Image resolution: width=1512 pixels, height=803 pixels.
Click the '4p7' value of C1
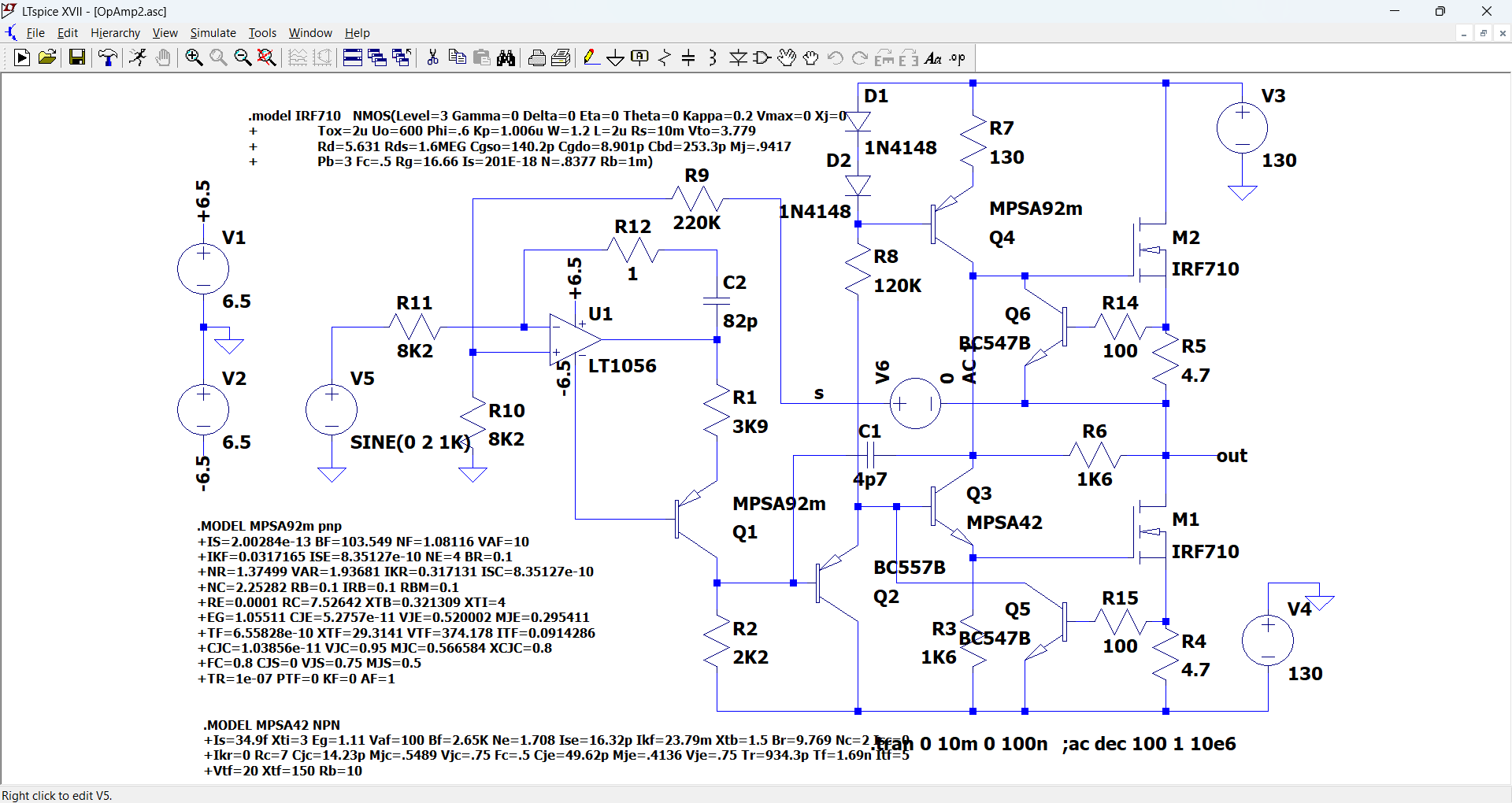tap(870, 479)
